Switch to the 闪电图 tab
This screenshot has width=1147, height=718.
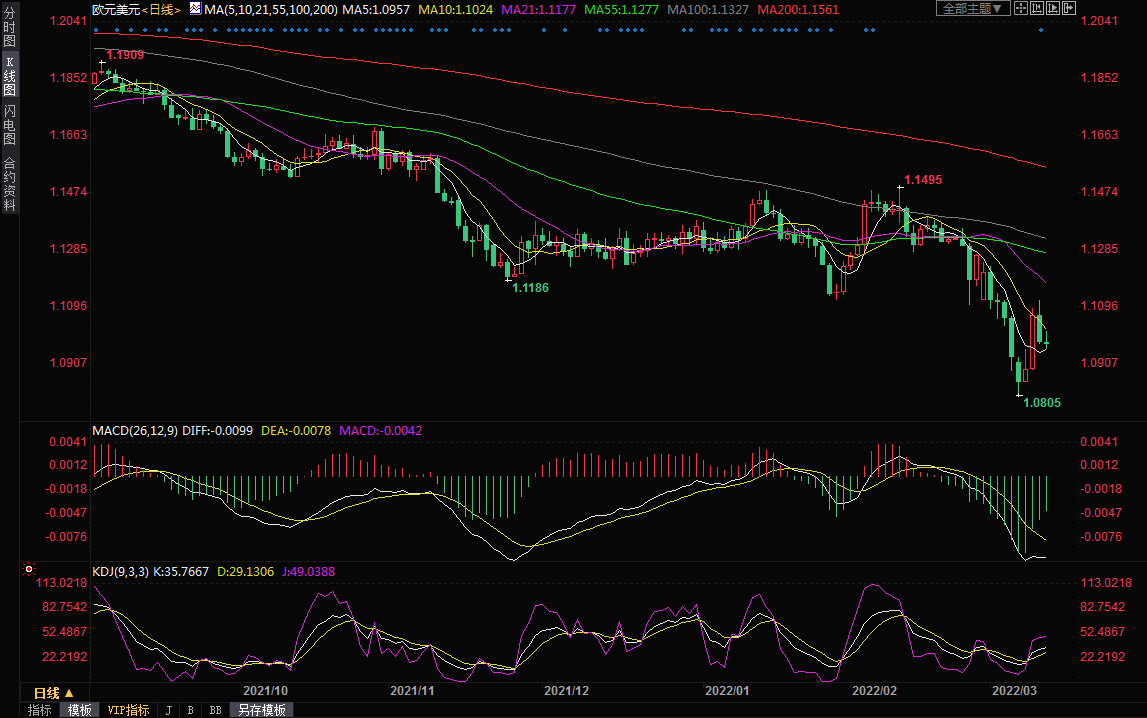(x=9, y=124)
